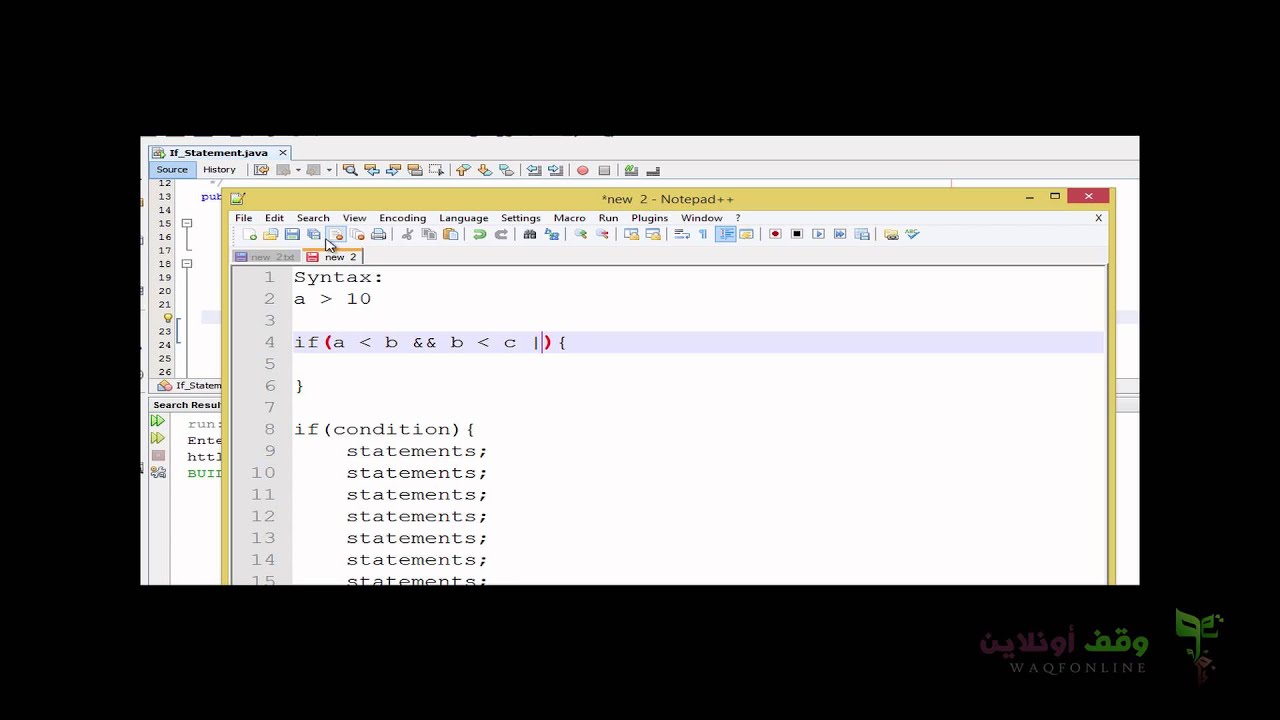This screenshot has height=720, width=1280.
Task: Open the Plugins menu
Action: (x=649, y=218)
